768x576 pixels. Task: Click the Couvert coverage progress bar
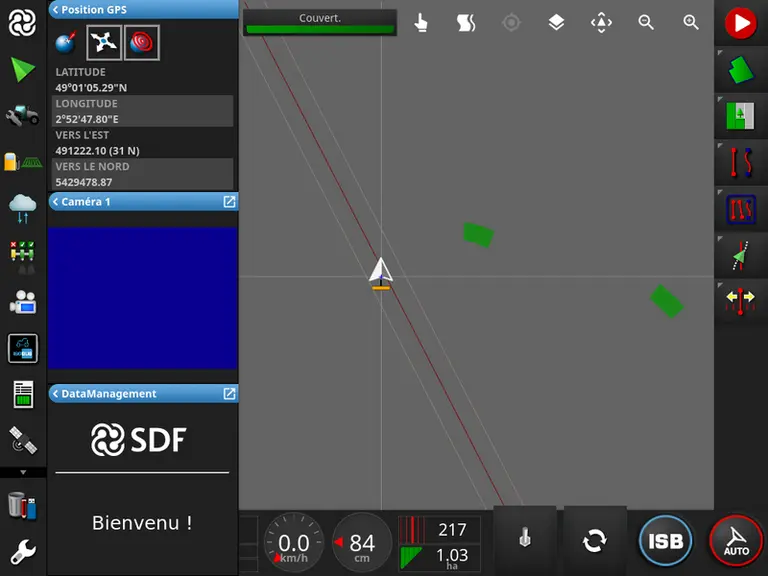[x=320, y=23]
